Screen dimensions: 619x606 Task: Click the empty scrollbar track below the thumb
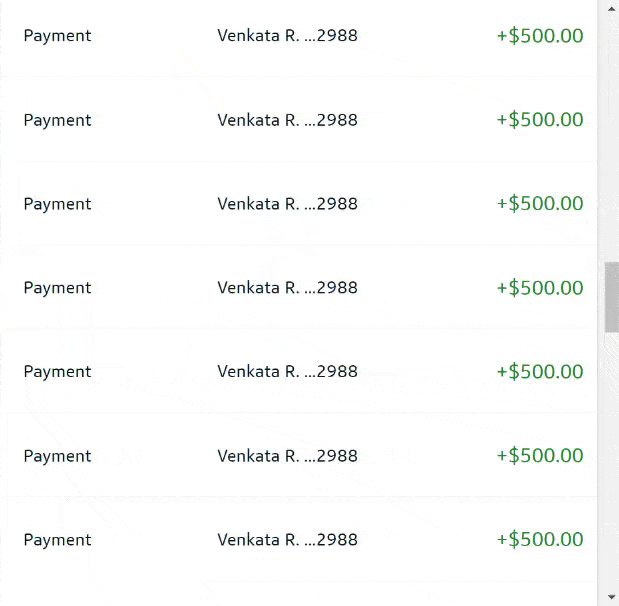tap(611, 460)
